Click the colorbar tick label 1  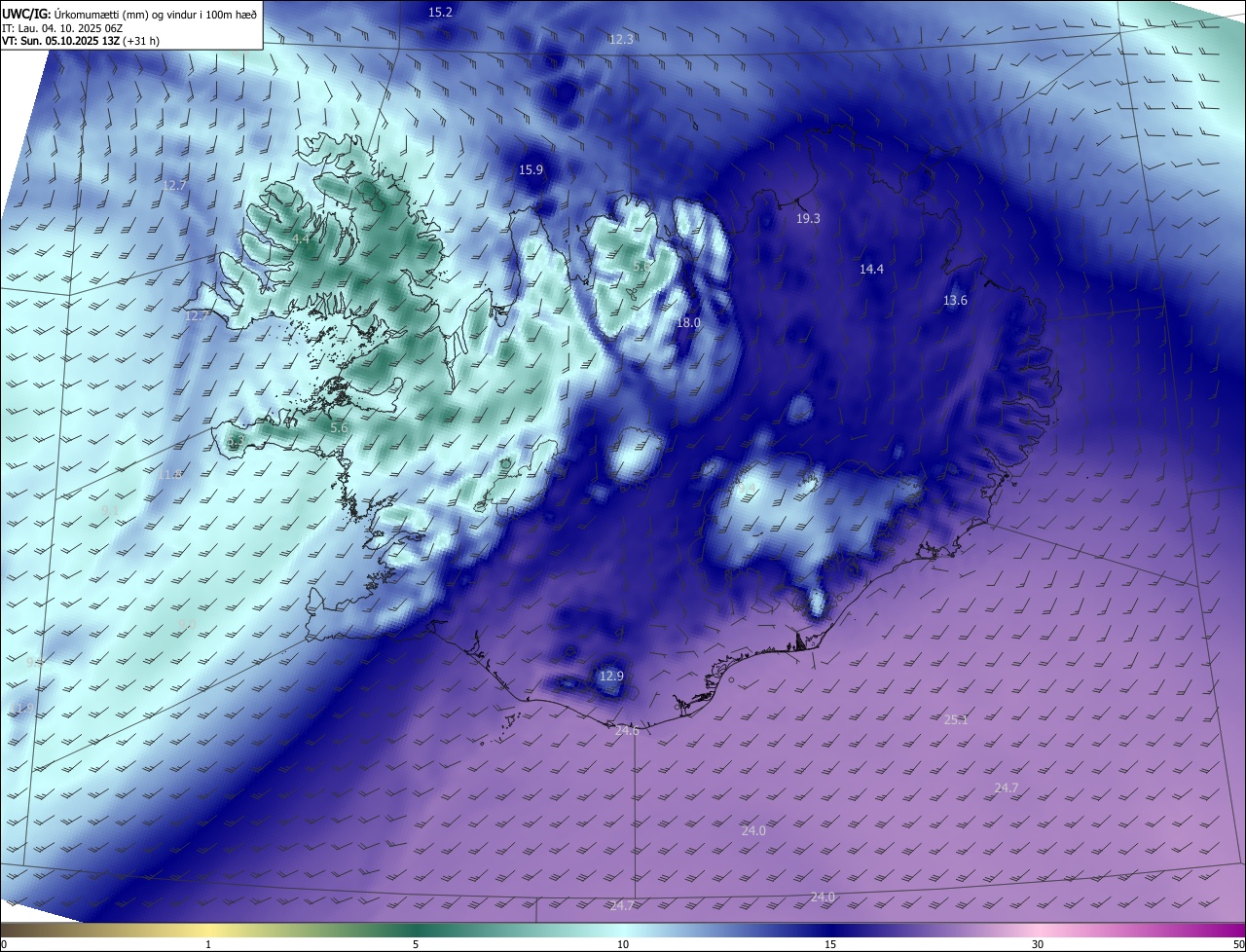click(x=208, y=944)
